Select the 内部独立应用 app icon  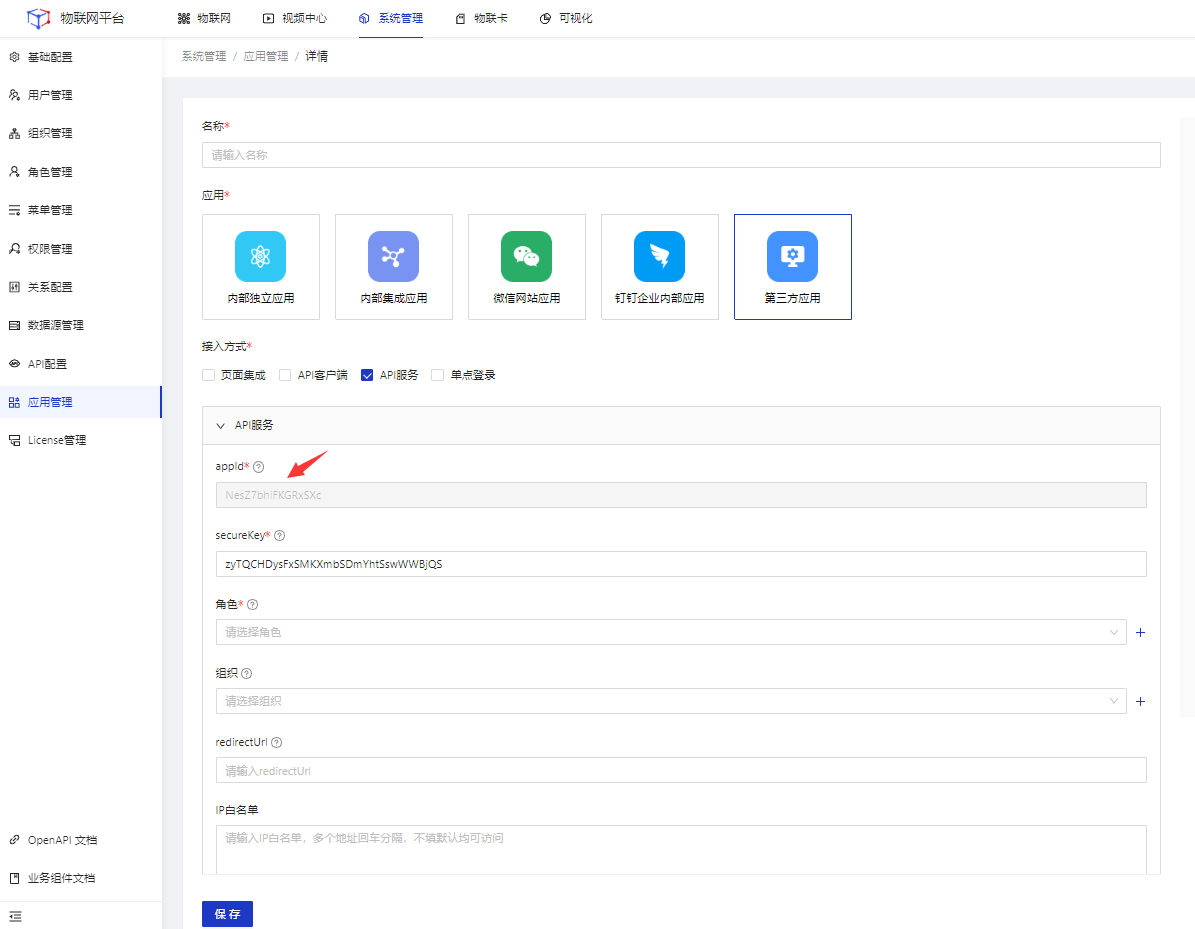pos(260,257)
